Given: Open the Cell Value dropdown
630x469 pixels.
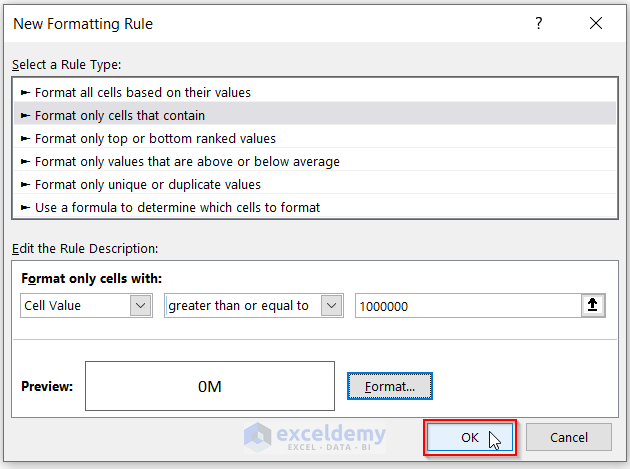Looking at the screenshot, I should coord(141,306).
